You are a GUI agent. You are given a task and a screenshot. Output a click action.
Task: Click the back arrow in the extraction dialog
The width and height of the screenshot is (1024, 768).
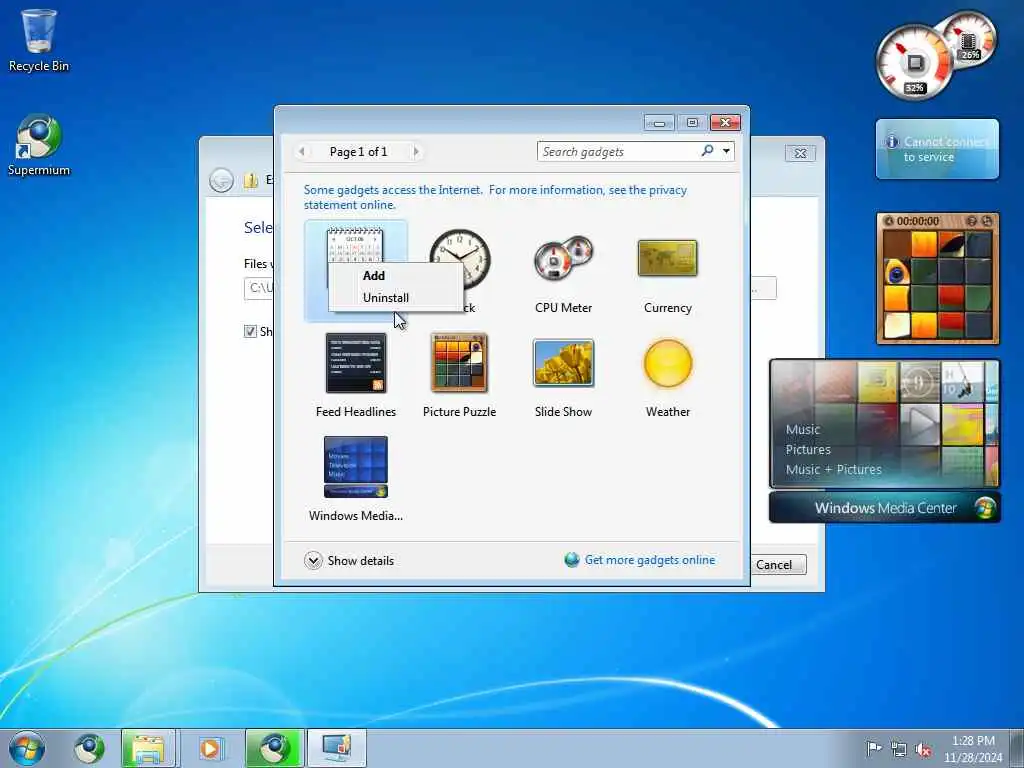point(221,180)
